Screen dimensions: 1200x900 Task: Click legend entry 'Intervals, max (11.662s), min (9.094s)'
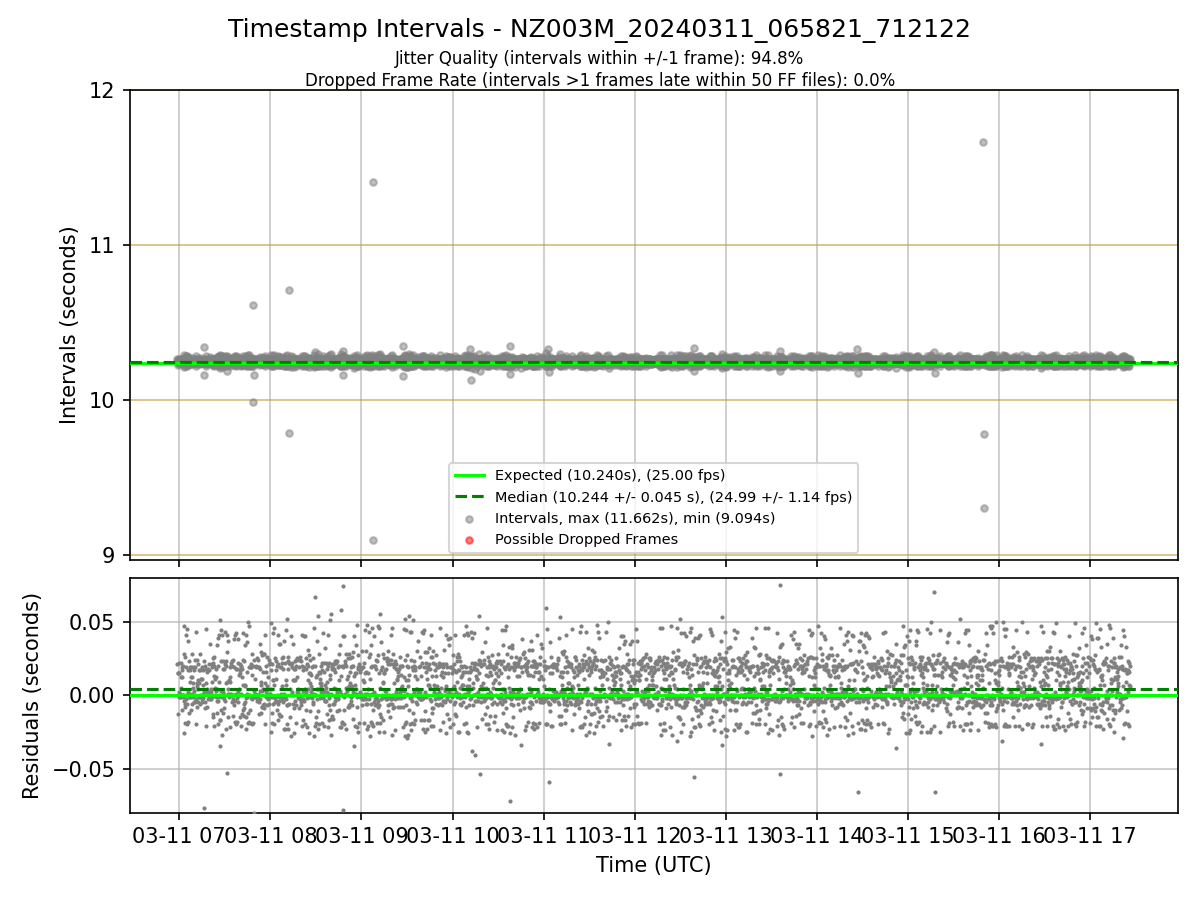(x=635, y=518)
